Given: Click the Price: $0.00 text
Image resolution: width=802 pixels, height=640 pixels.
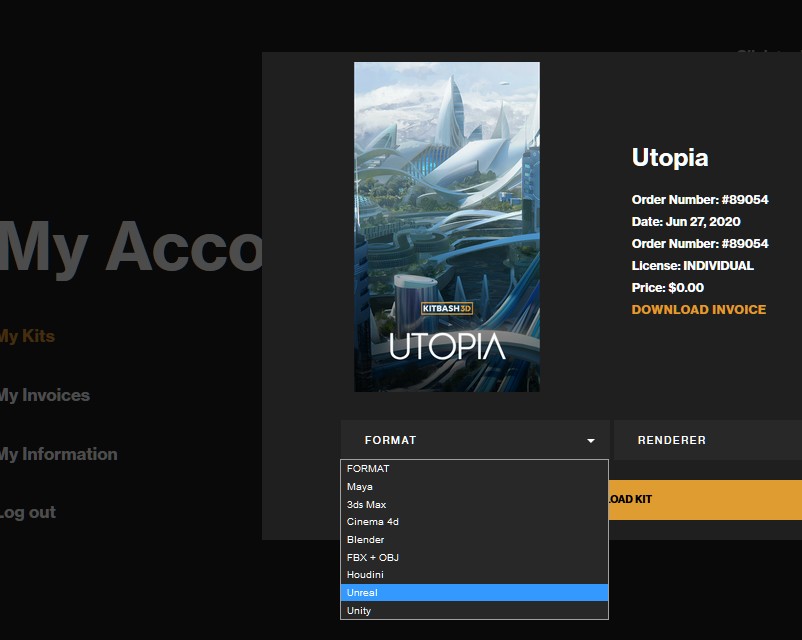Looking at the screenshot, I should tap(667, 288).
